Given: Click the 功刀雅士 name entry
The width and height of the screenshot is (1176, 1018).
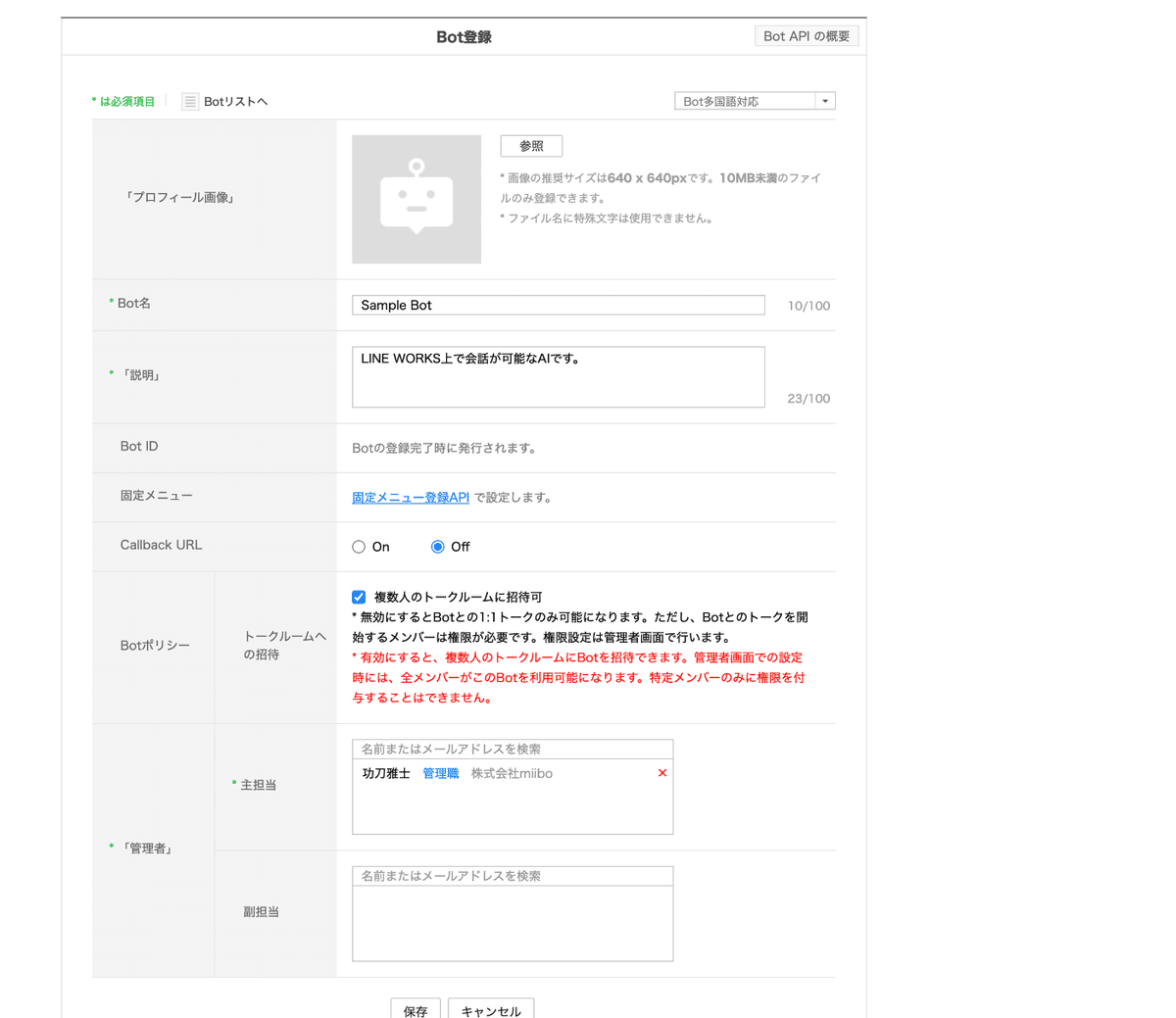Looking at the screenshot, I should [x=386, y=774].
